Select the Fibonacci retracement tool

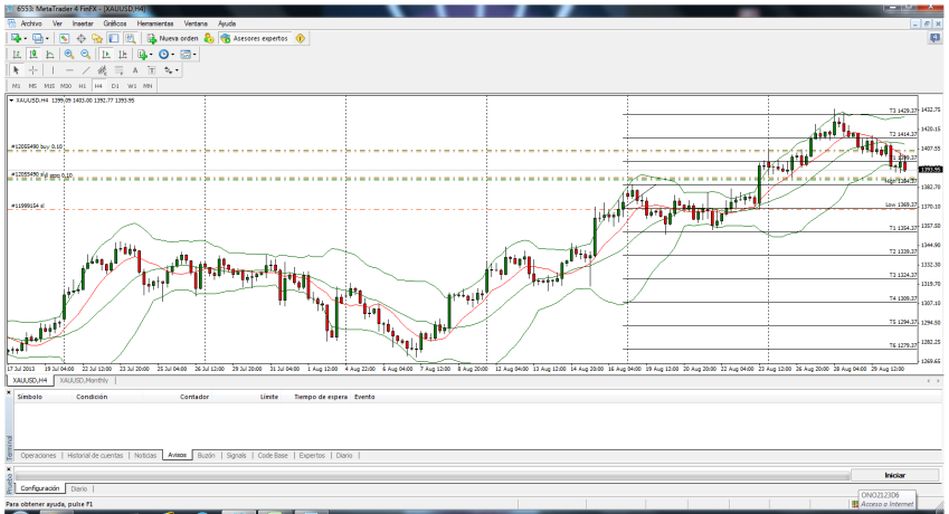point(119,70)
